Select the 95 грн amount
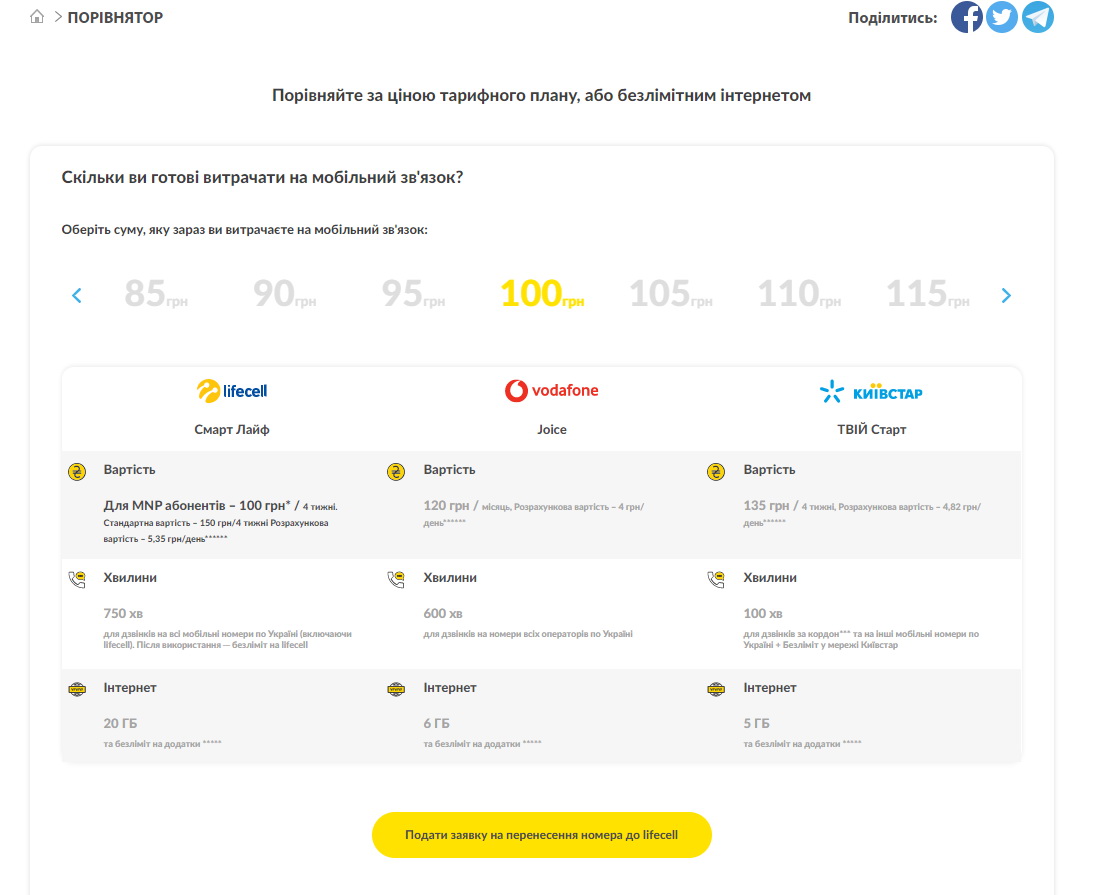The height and width of the screenshot is (895, 1094). pos(413,294)
